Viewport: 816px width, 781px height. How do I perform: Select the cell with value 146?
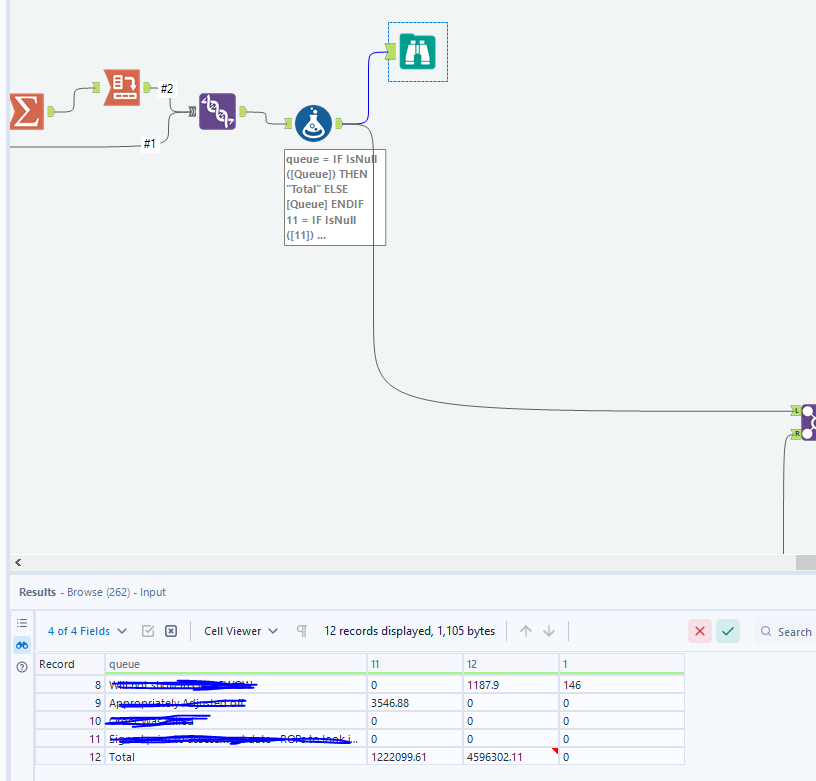(622, 685)
